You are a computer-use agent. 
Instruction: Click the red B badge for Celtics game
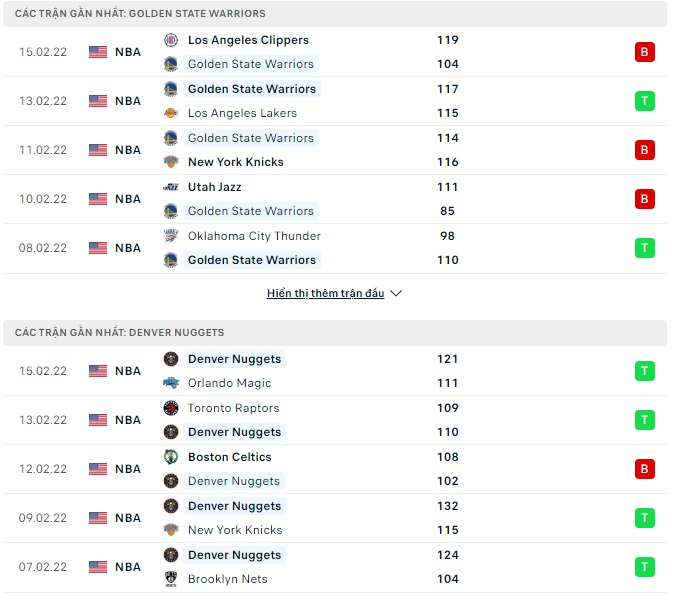pyautogui.click(x=645, y=469)
